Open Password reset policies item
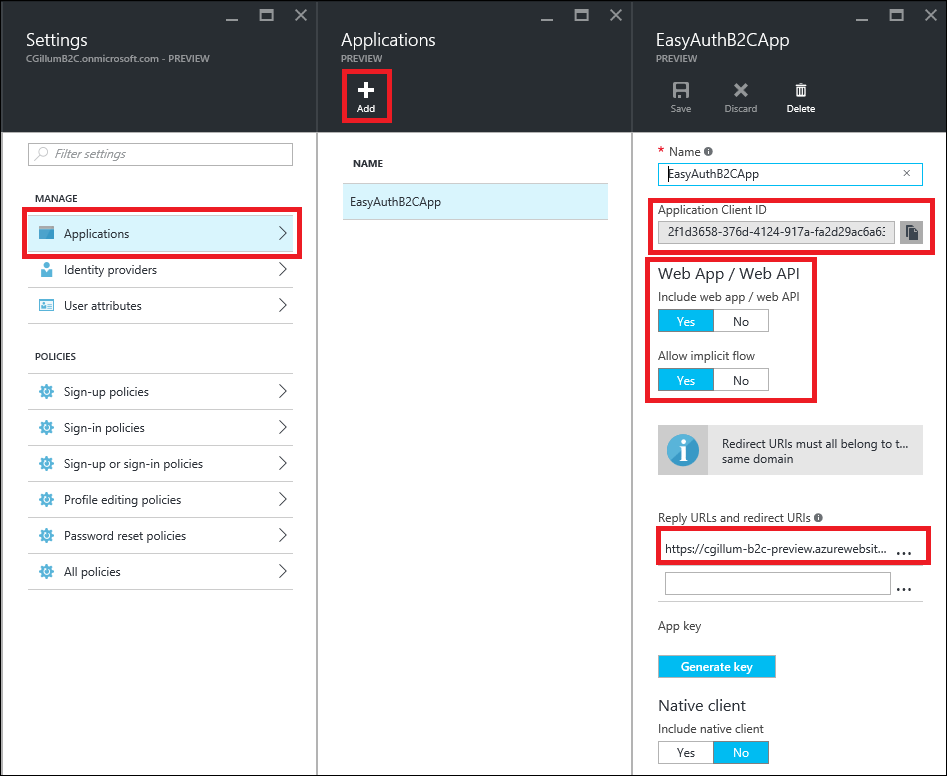This screenshot has height=776, width=947. click(x=160, y=536)
